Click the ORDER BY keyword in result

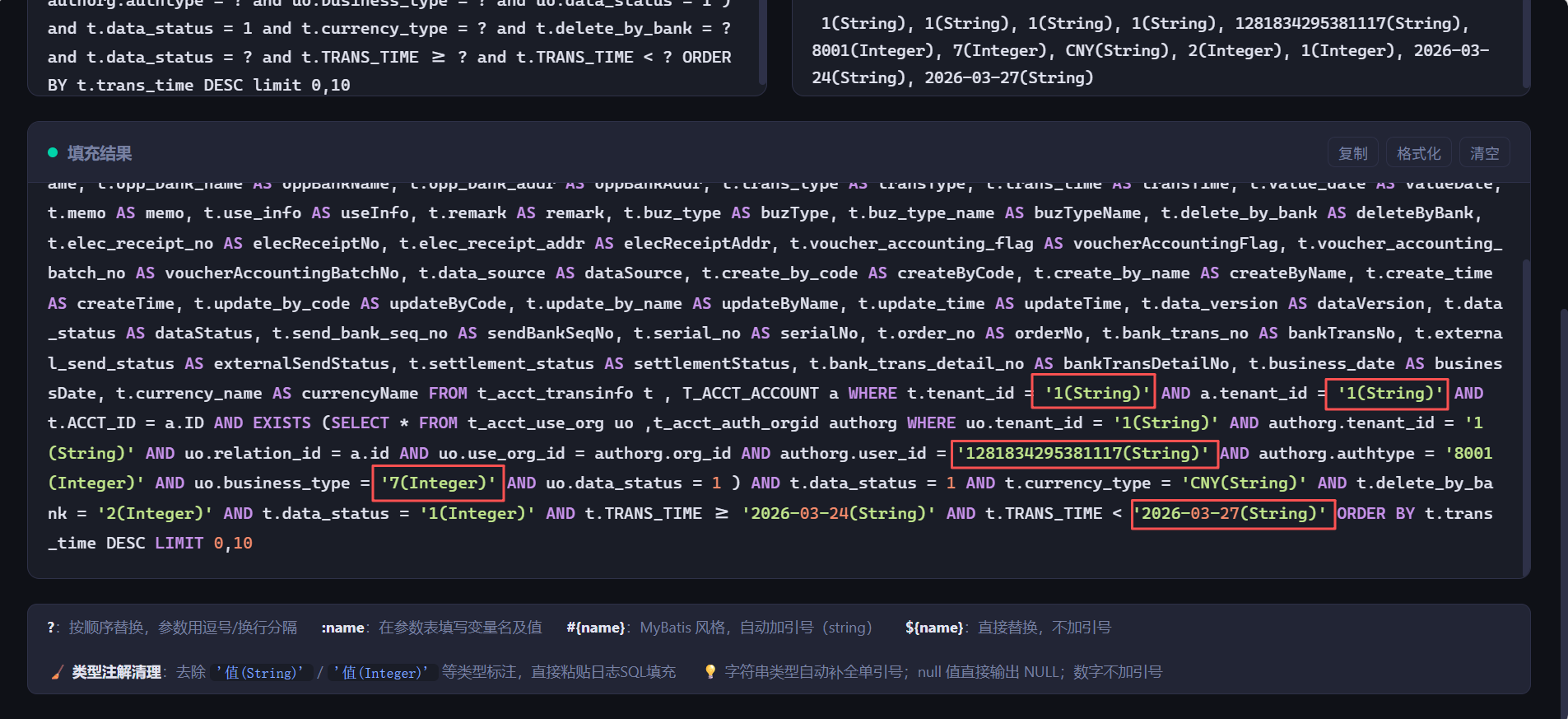pos(1375,514)
